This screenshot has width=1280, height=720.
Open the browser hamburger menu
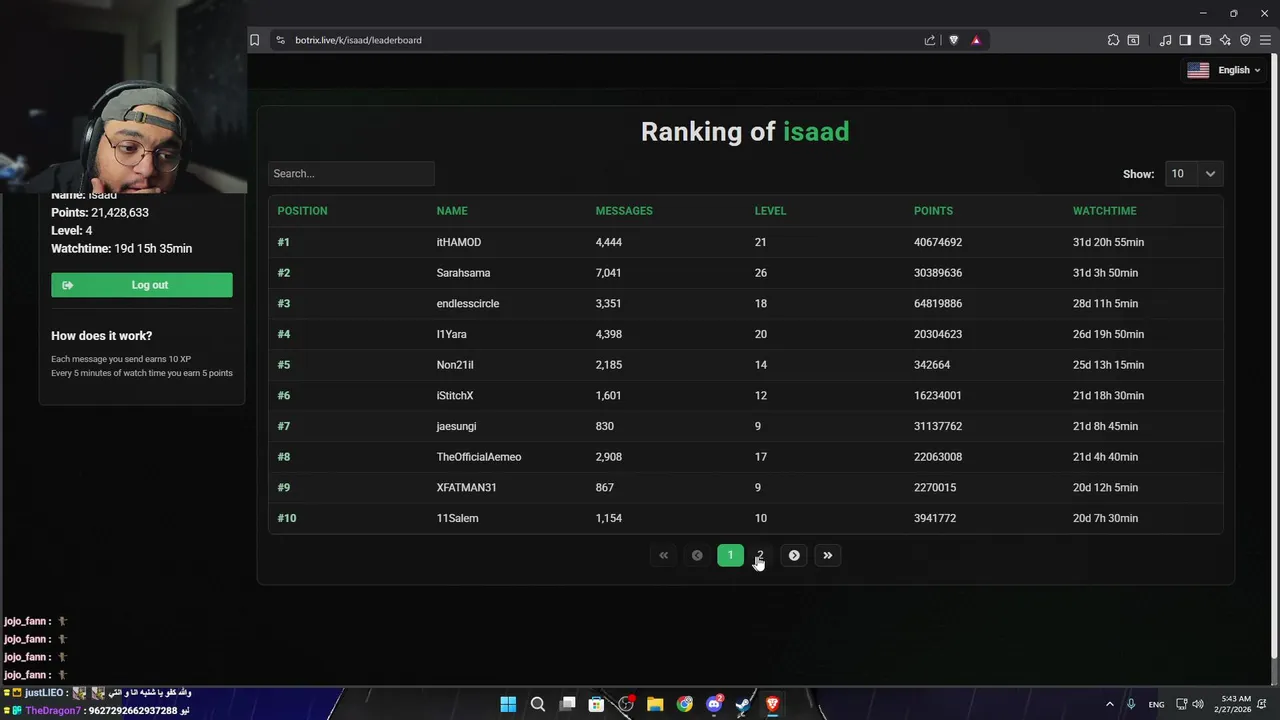coord(1265,40)
